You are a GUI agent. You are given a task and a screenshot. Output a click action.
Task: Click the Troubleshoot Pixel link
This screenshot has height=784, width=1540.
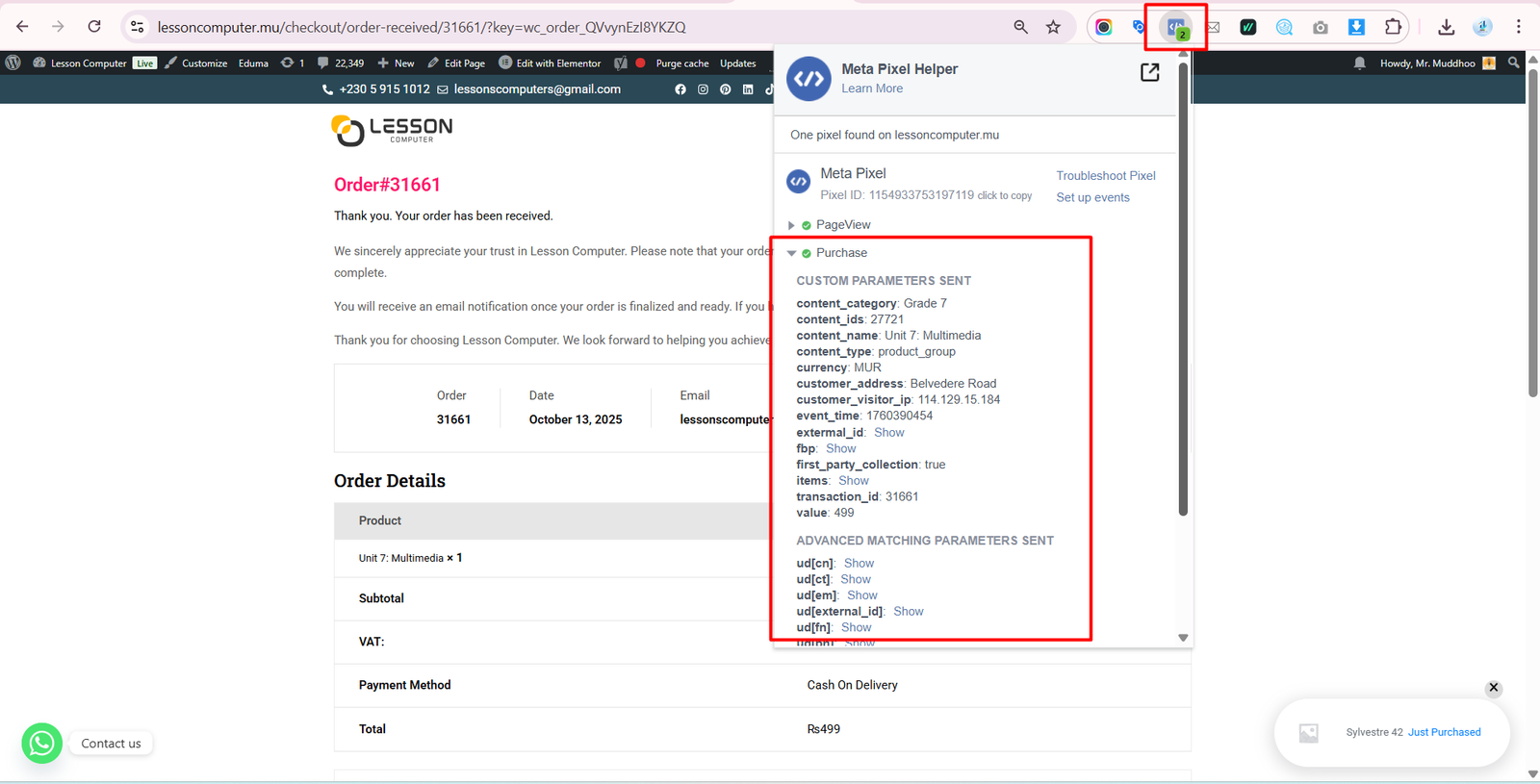(1105, 176)
